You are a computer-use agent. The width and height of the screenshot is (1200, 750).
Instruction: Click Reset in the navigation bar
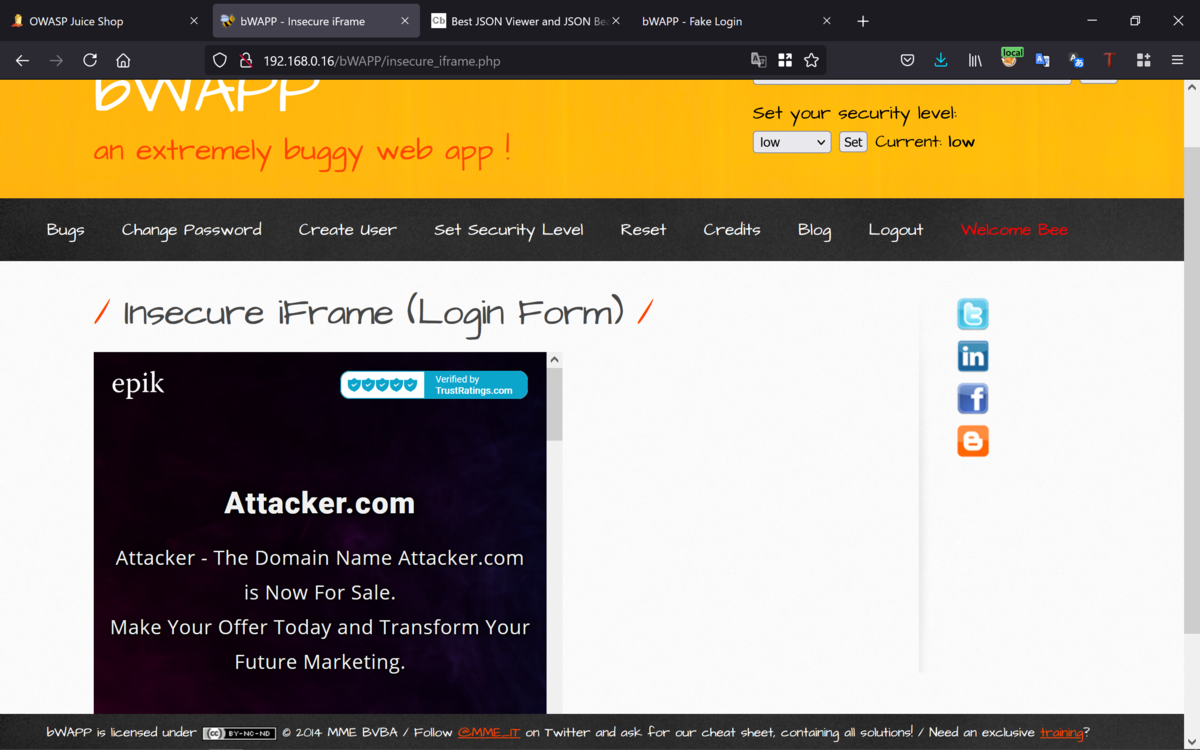[x=643, y=230]
